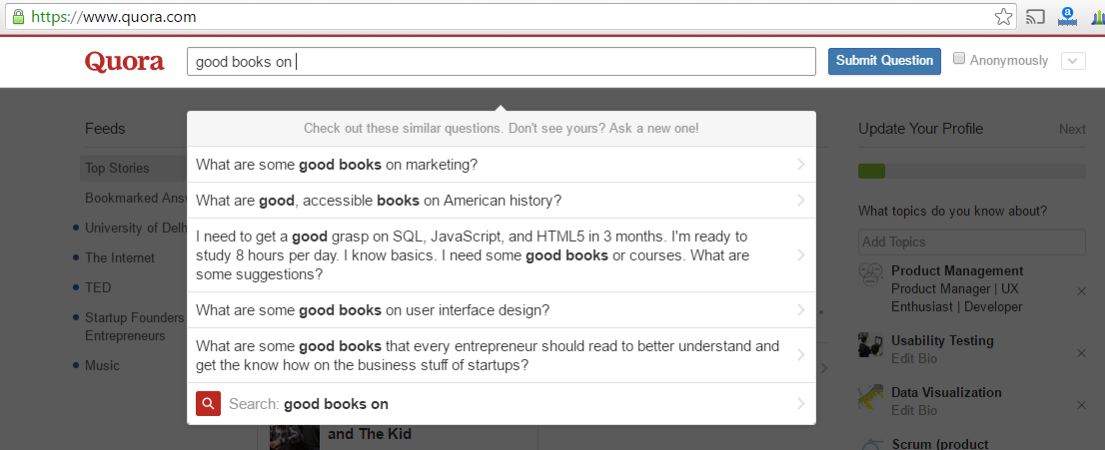This screenshot has height=450, width=1105.
Task: Open arrow on Search good books on row
Action: (x=801, y=404)
